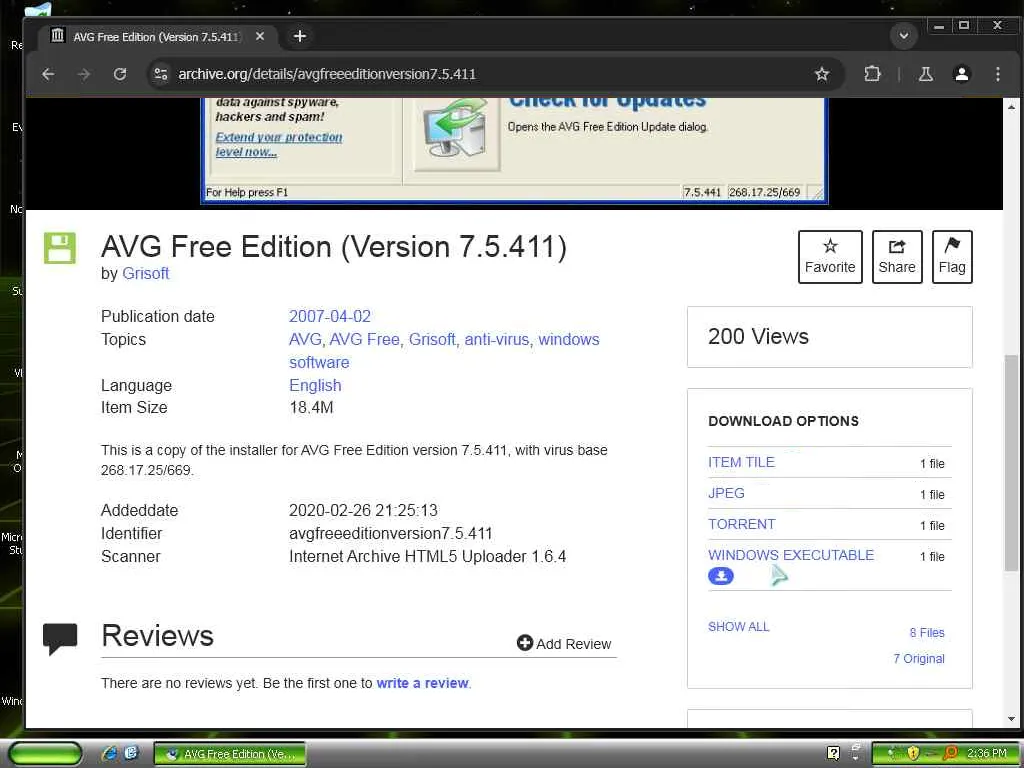The width and height of the screenshot is (1024, 768).
Task: Click the security shield tray icon
Action: (x=913, y=753)
